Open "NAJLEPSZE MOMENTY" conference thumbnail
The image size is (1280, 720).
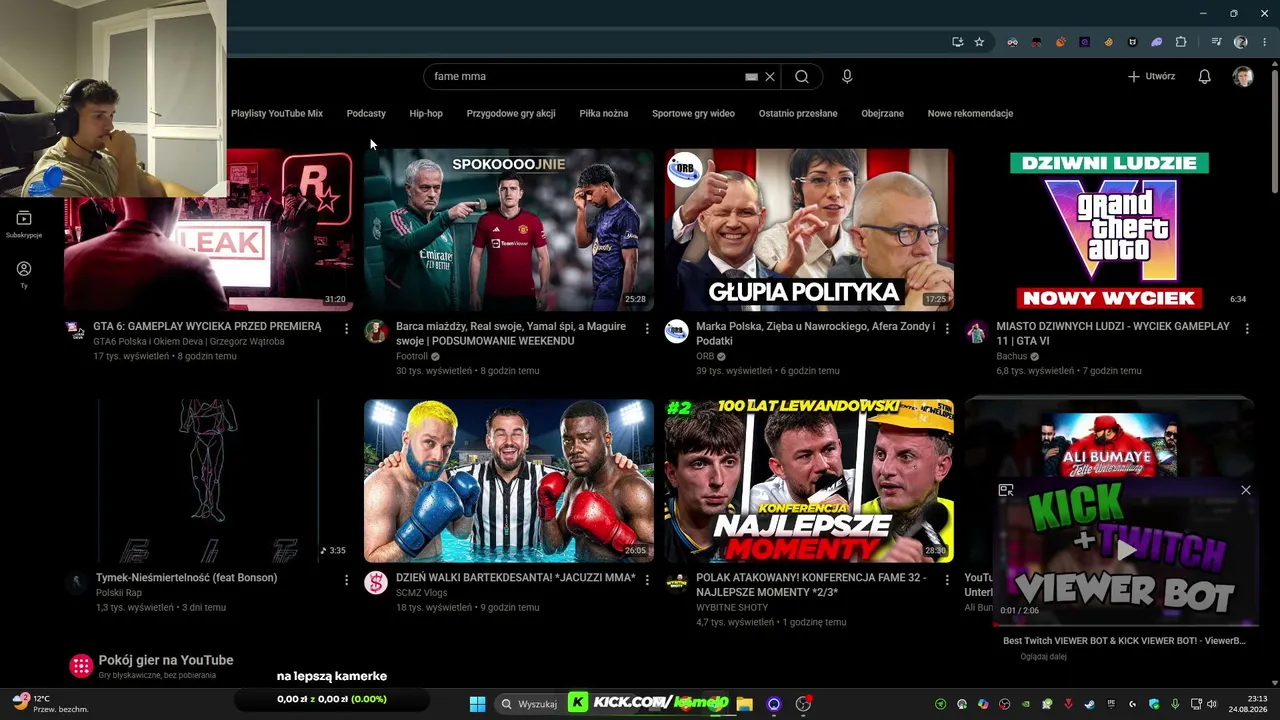pos(809,481)
